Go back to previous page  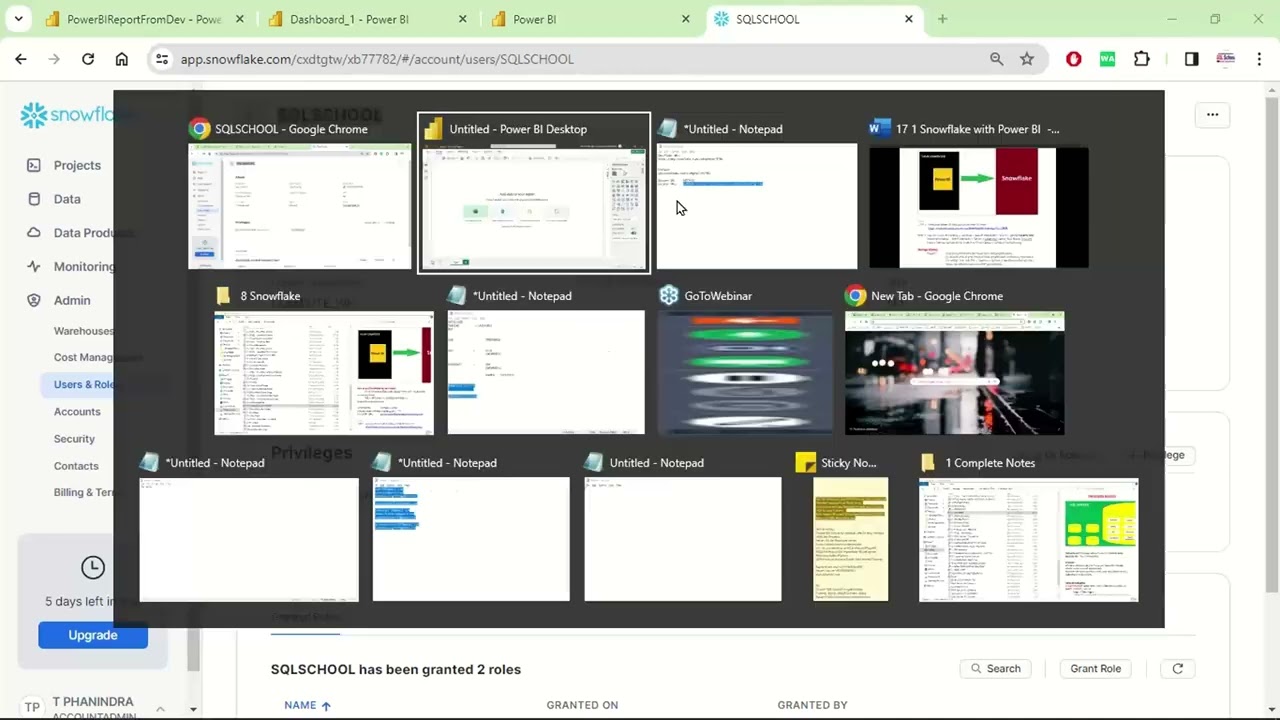point(21,59)
